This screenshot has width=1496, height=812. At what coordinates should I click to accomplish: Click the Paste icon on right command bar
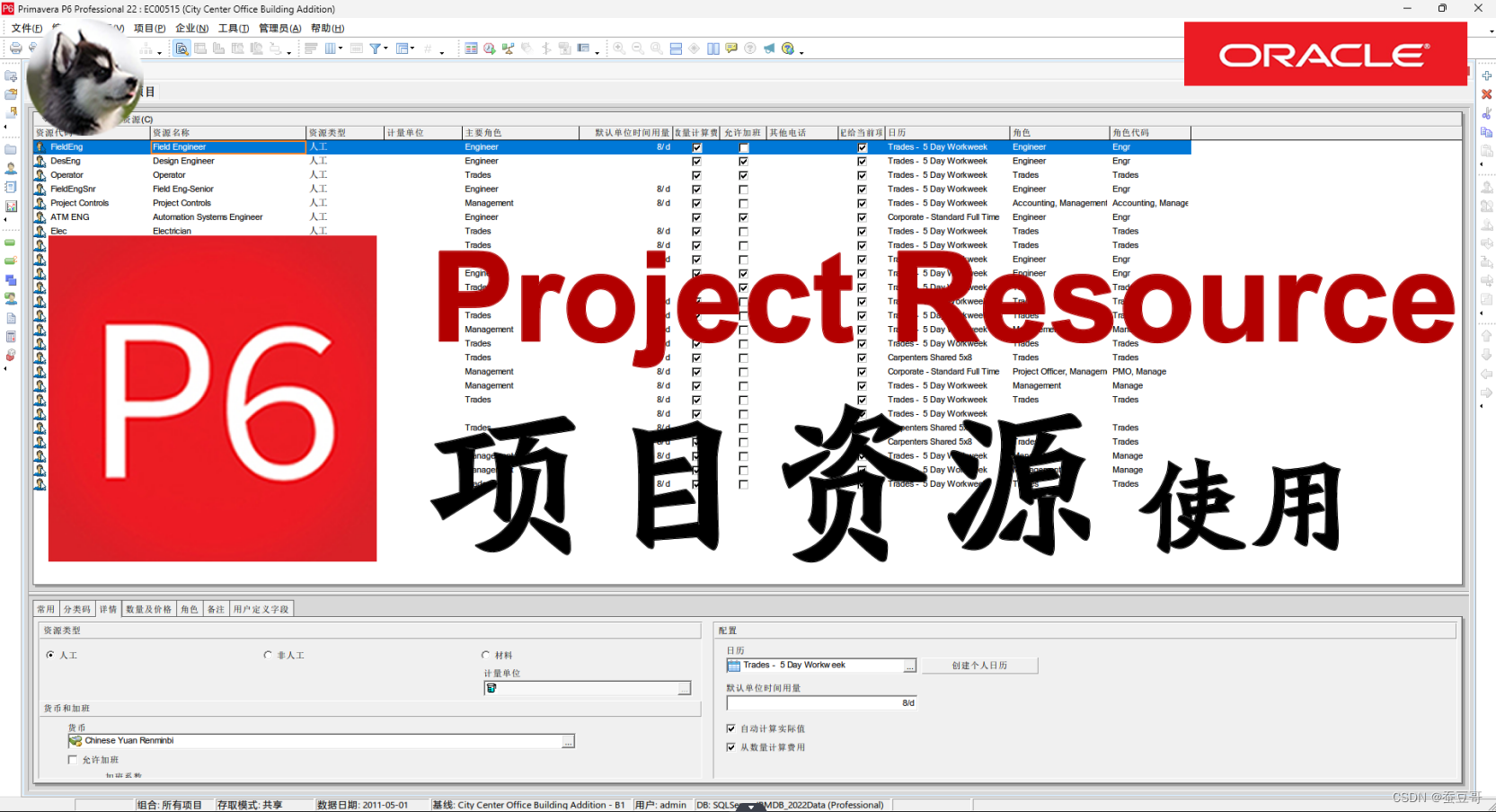1487,151
